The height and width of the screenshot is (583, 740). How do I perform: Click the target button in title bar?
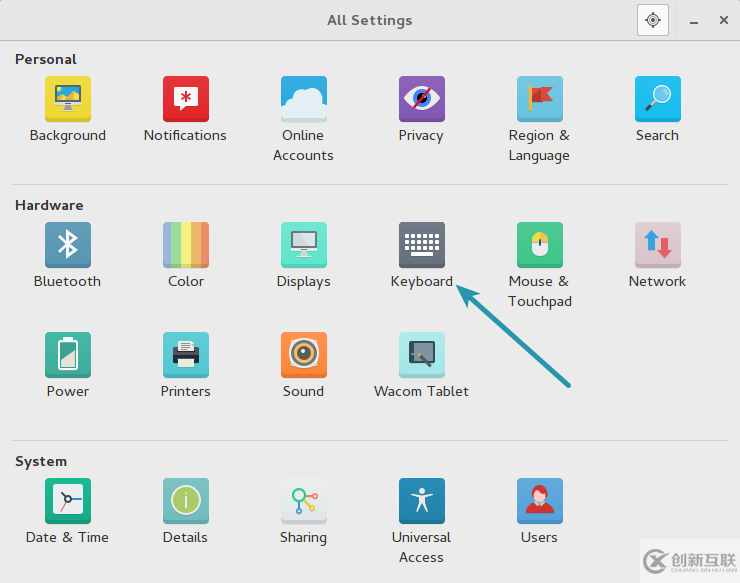653,20
